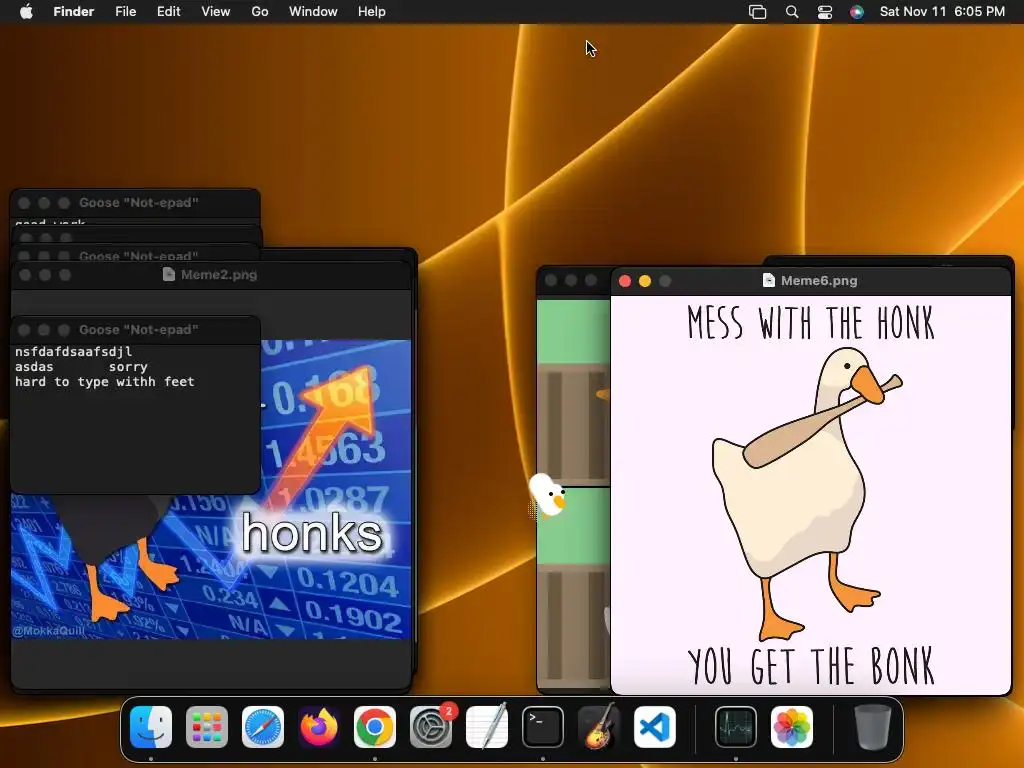1024x768 pixels.
Task: Open the View menu
Action: click(x=216, y=12)
